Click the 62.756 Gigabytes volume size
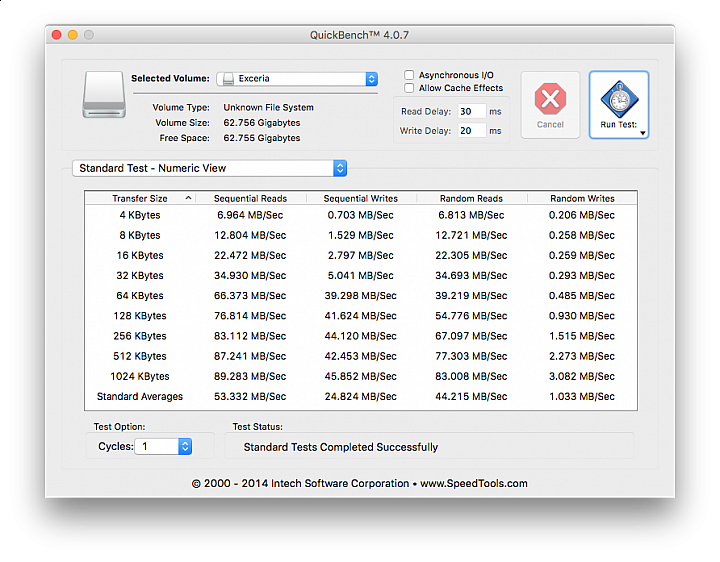This screenshot has width=720, height=562. pos(262,123)
